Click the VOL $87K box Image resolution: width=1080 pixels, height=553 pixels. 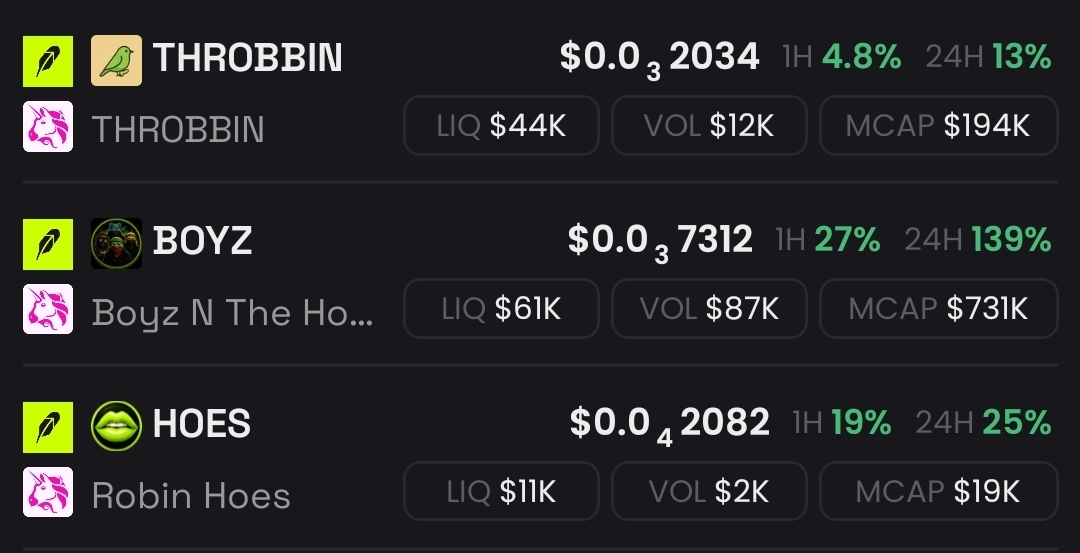(709, 309)
